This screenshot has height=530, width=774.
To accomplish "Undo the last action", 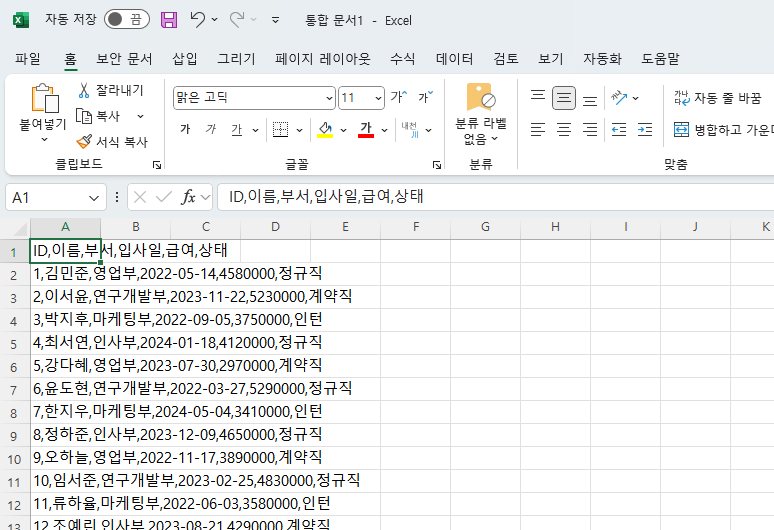I will (x=197, y=20).
